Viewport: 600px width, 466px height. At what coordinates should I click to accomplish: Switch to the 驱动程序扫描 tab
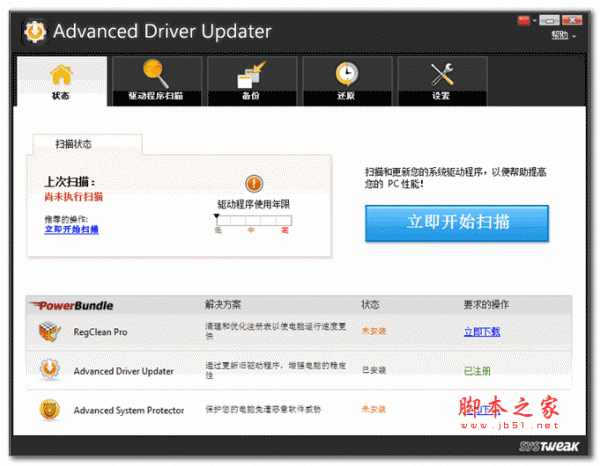156,81
